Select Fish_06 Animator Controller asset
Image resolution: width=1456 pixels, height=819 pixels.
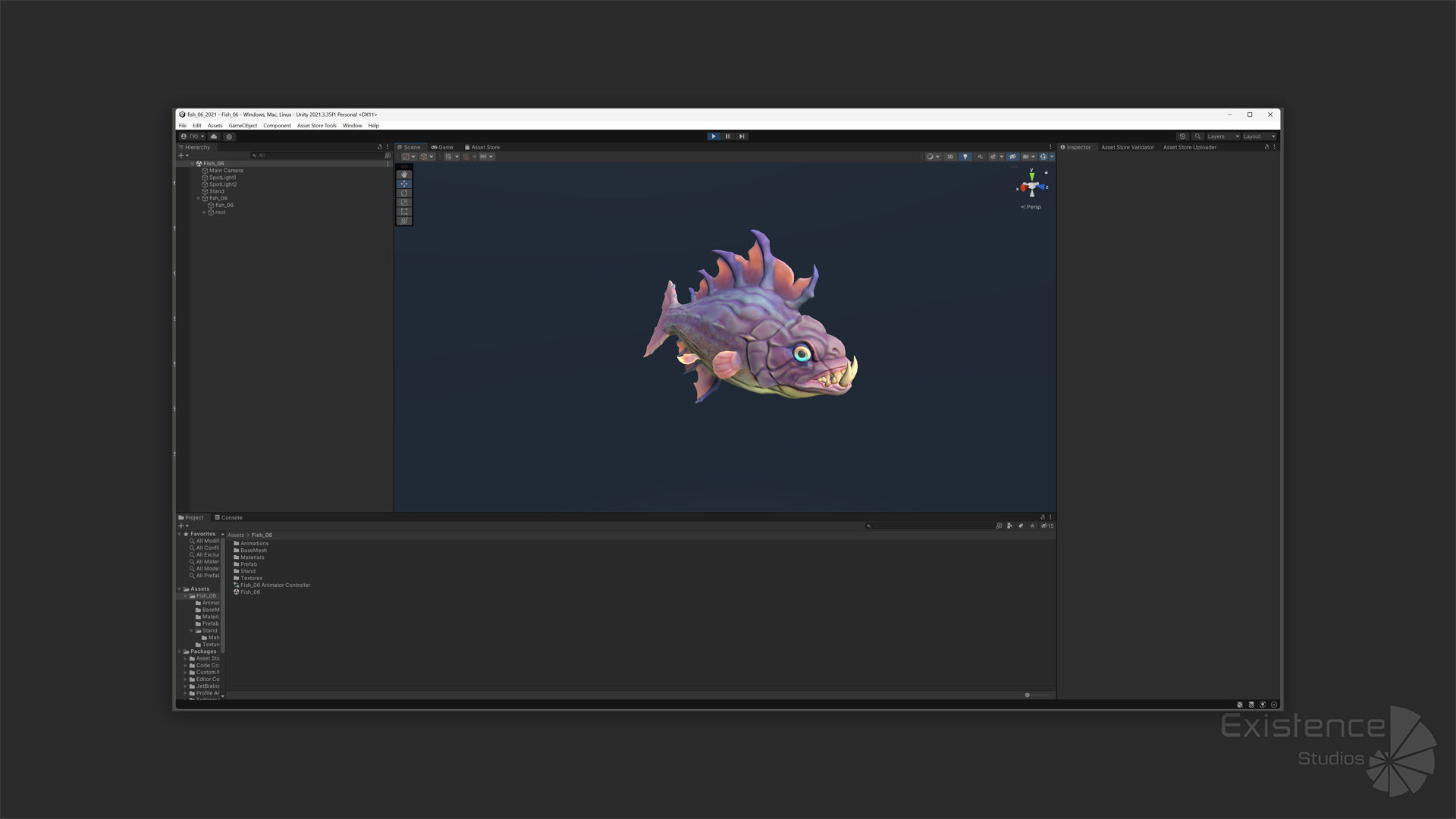tap(272, 585)
